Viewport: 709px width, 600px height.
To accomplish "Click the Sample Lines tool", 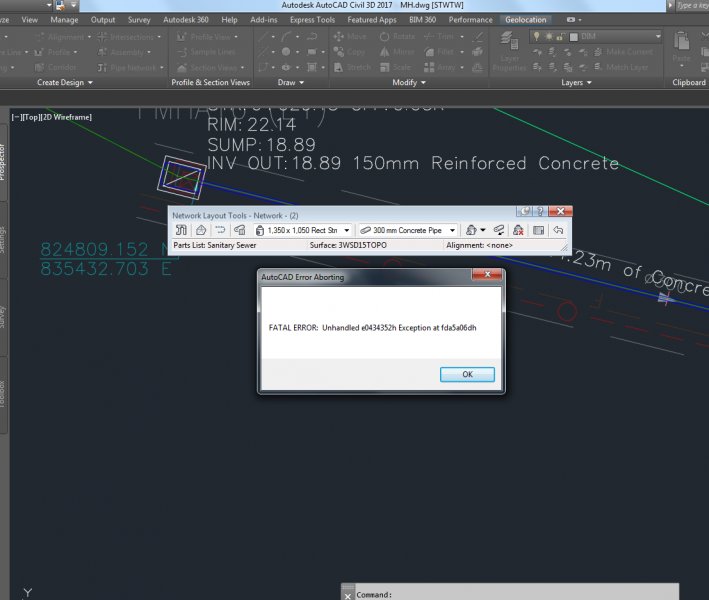I will 206,52.
